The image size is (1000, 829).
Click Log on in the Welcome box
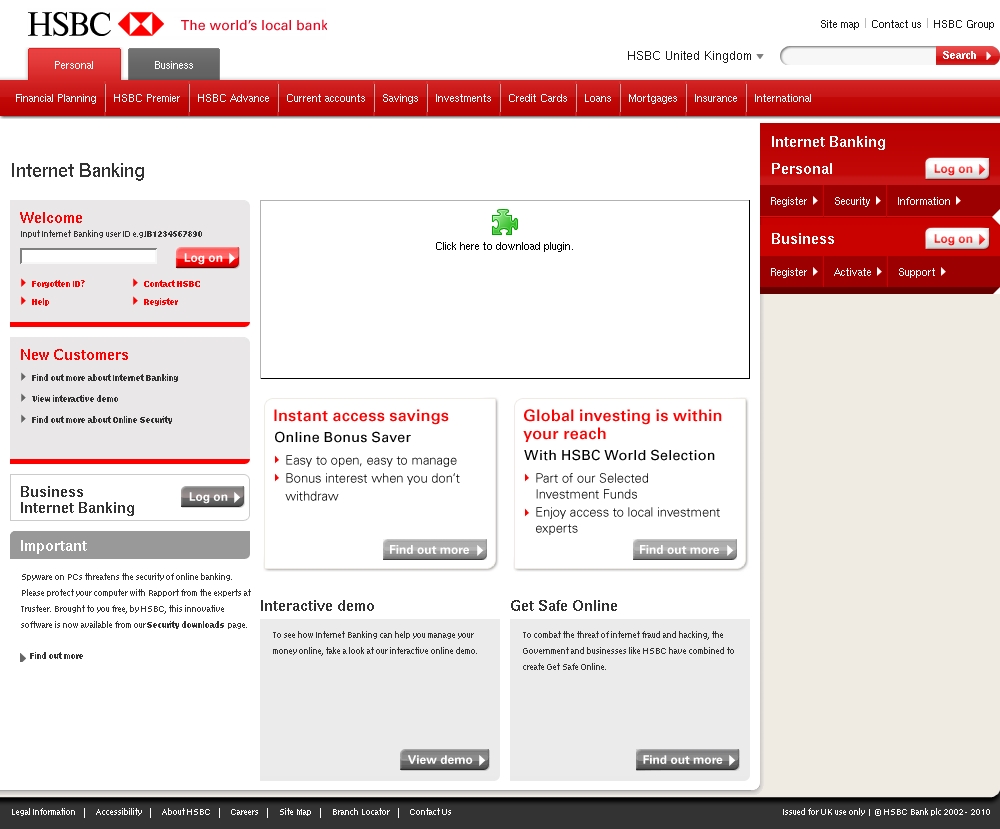coord(207,258)
